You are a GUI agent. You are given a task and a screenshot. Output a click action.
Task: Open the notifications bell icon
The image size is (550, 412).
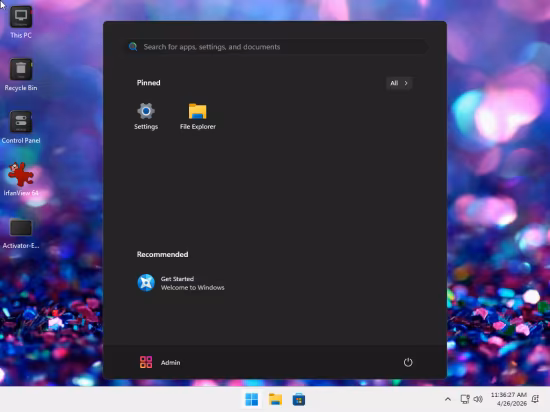point(535,399)
